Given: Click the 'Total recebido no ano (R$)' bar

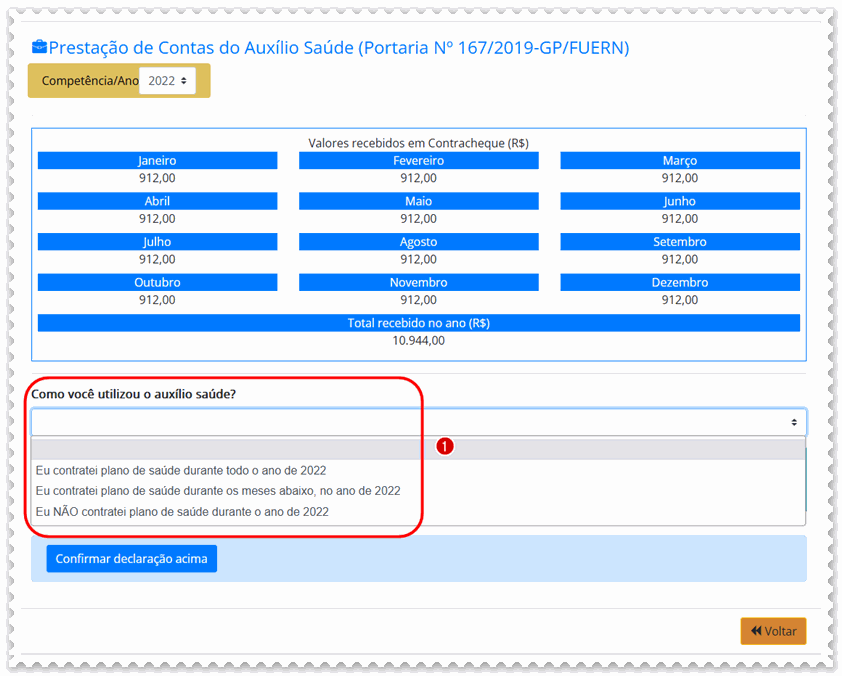Looking at the screenshot, I should click(418, 323).
